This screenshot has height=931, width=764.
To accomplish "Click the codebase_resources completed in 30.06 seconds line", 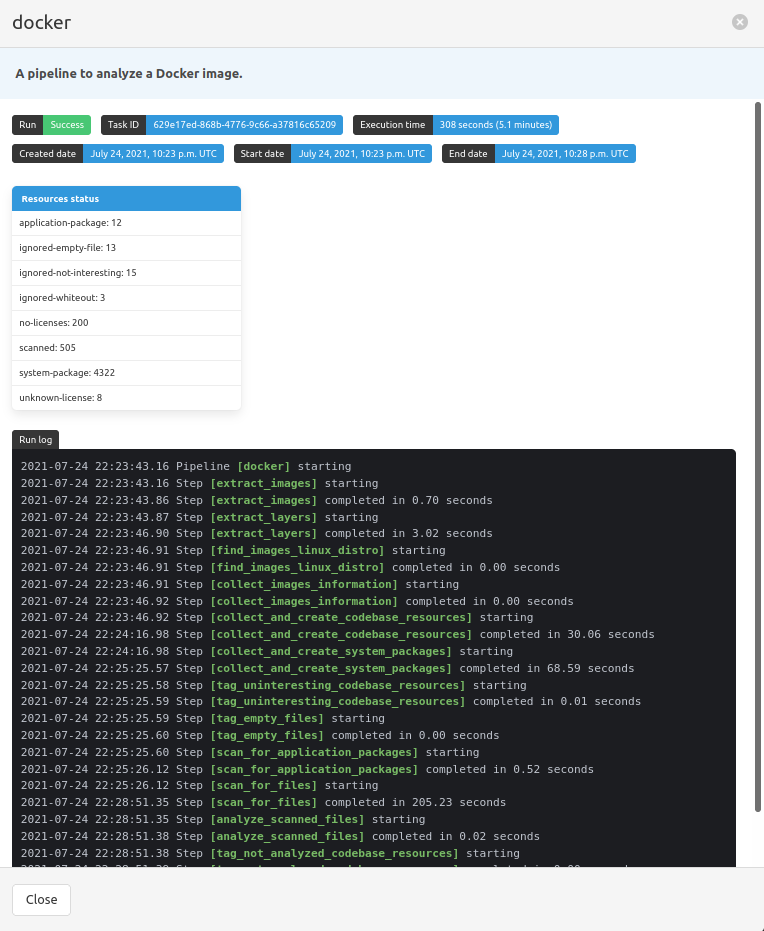I will coord(338,635).
